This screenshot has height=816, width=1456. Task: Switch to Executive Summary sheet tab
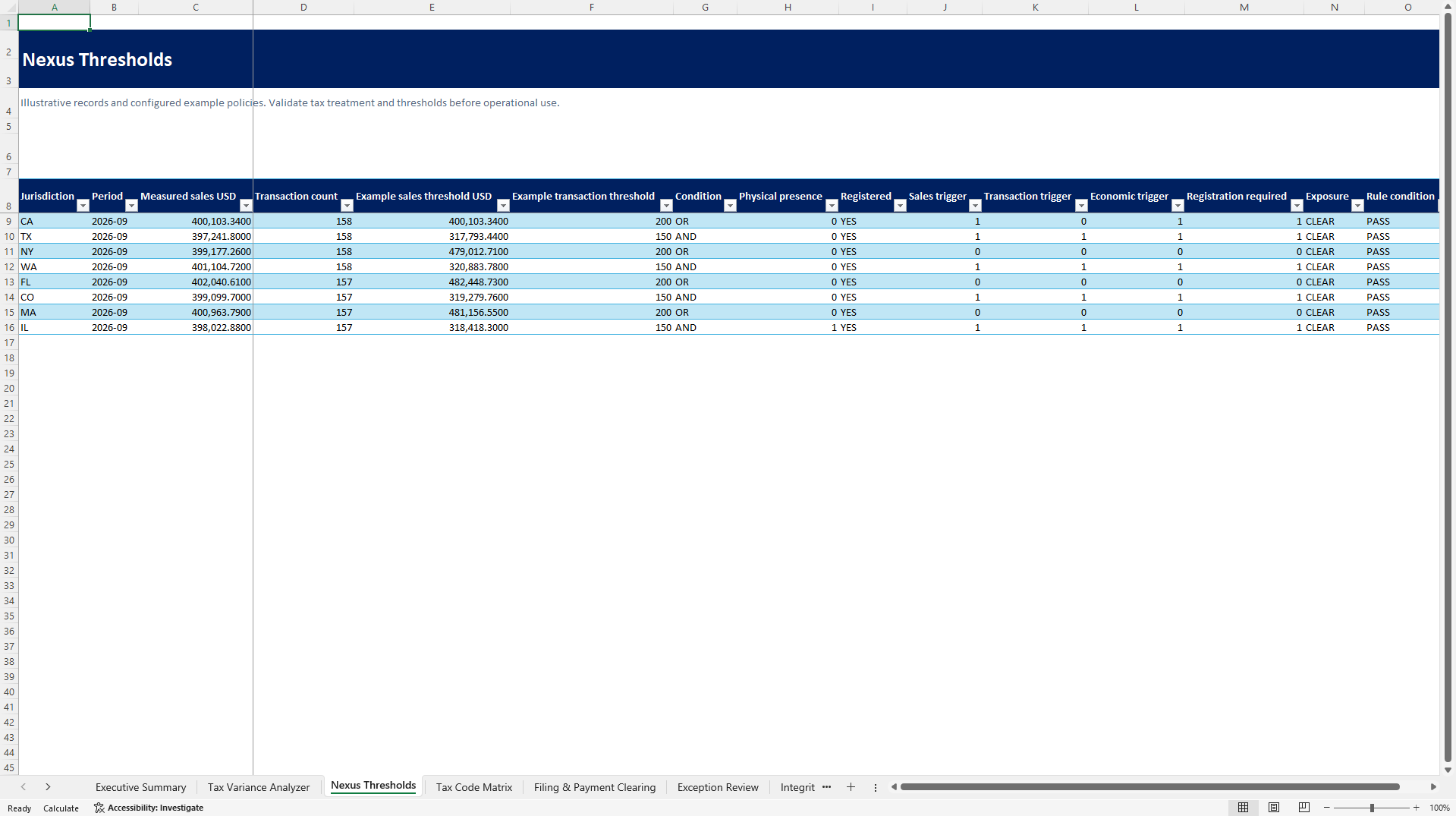point(140,787)
